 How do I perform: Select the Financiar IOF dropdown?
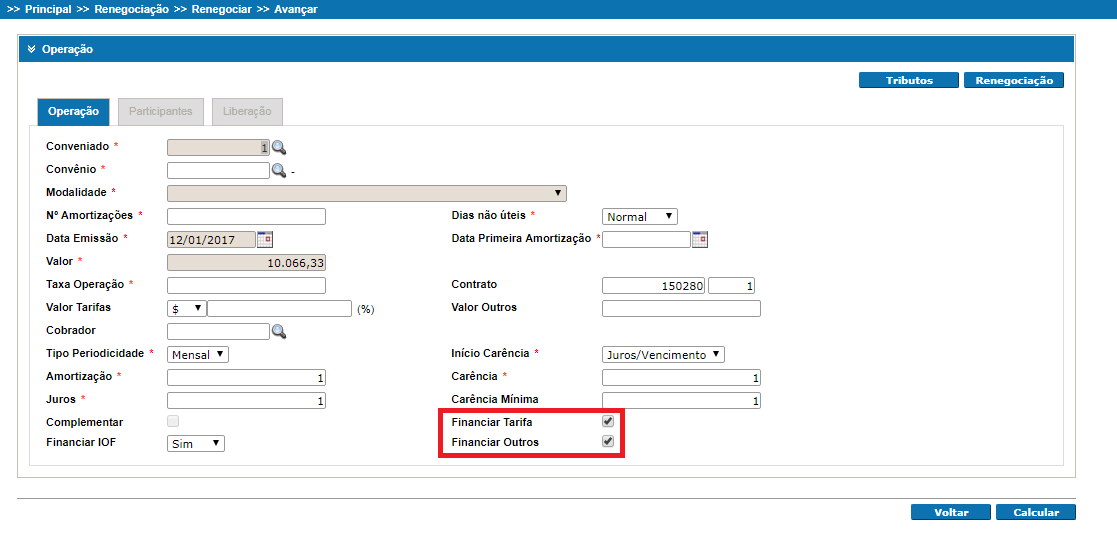tap(196, 444)
